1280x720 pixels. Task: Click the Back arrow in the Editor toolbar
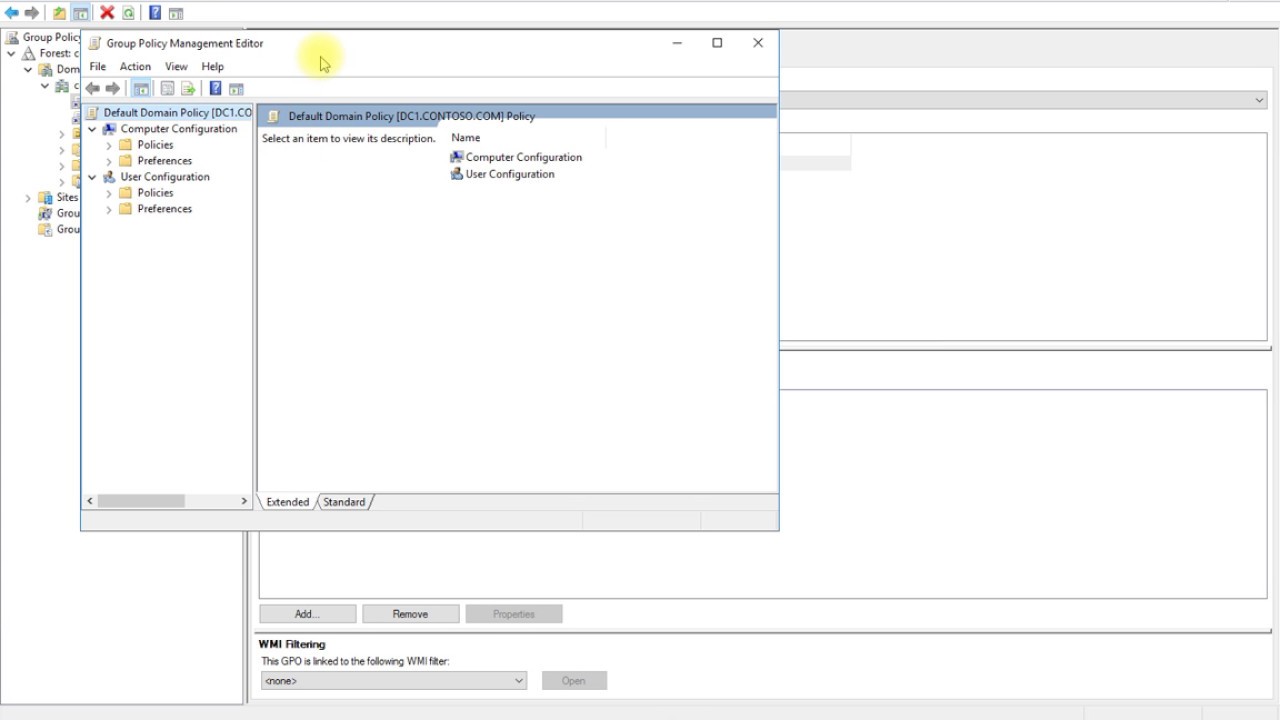92,89
